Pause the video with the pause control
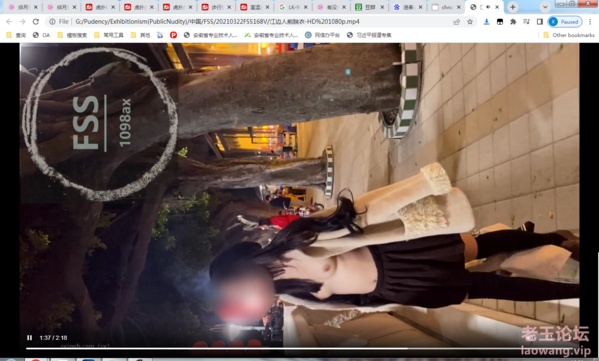 coord(29,338)
